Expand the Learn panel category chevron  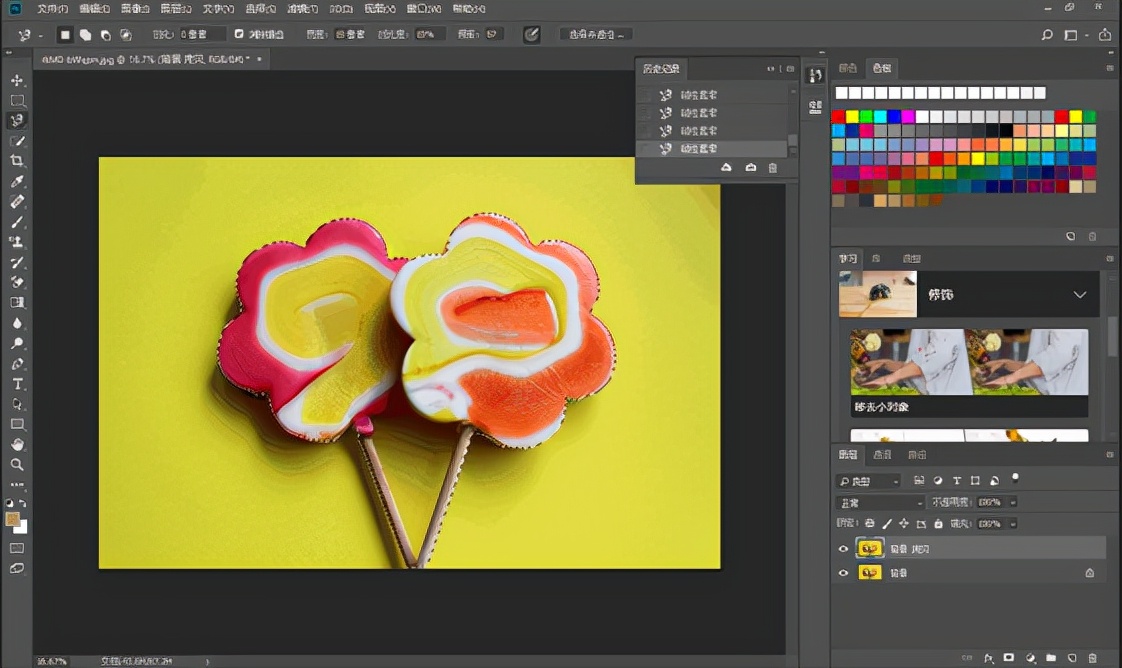(1079, 294)
